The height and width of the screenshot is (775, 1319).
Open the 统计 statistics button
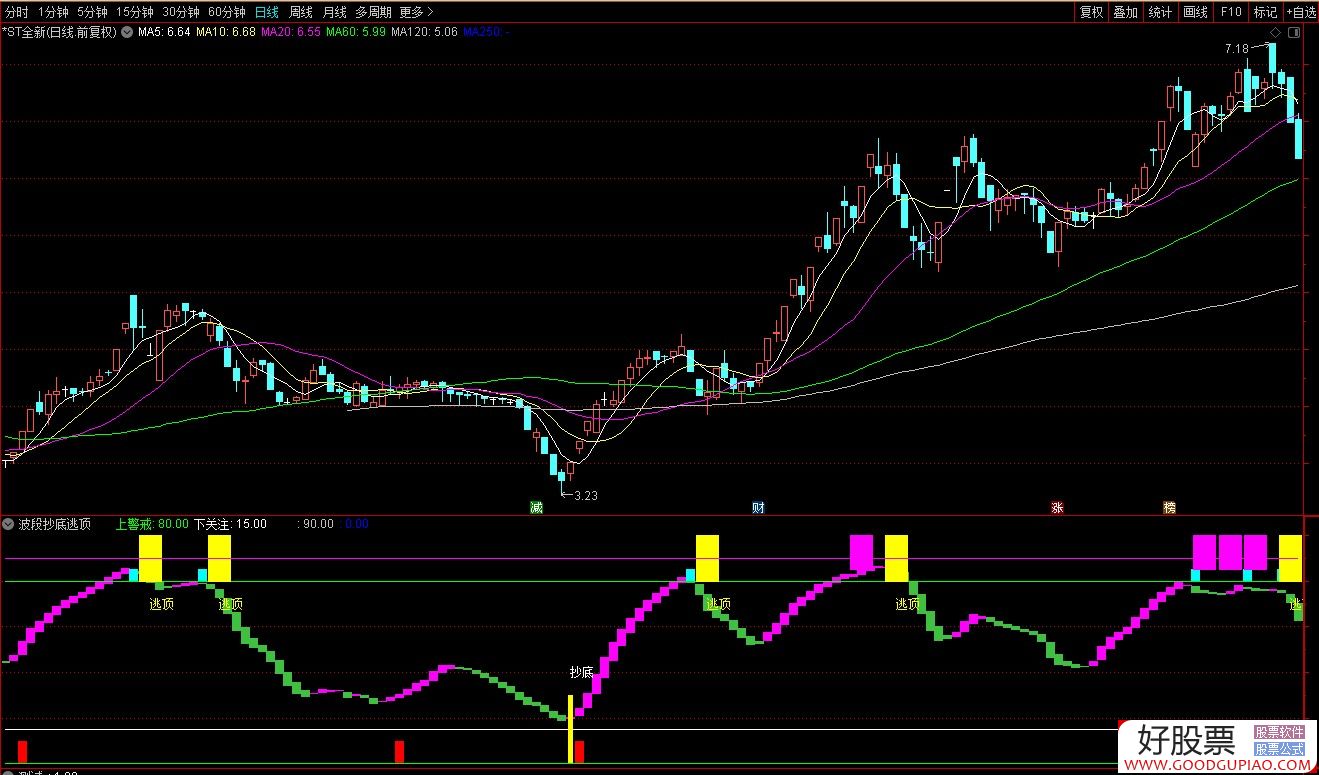point(1160,12)
